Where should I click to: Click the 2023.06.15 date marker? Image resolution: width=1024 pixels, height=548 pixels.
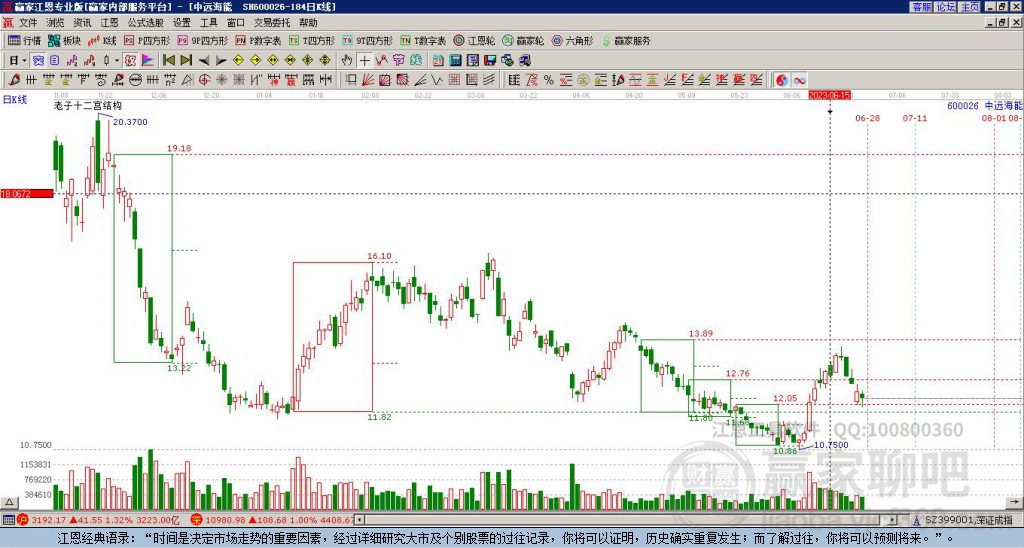(829, 95)
